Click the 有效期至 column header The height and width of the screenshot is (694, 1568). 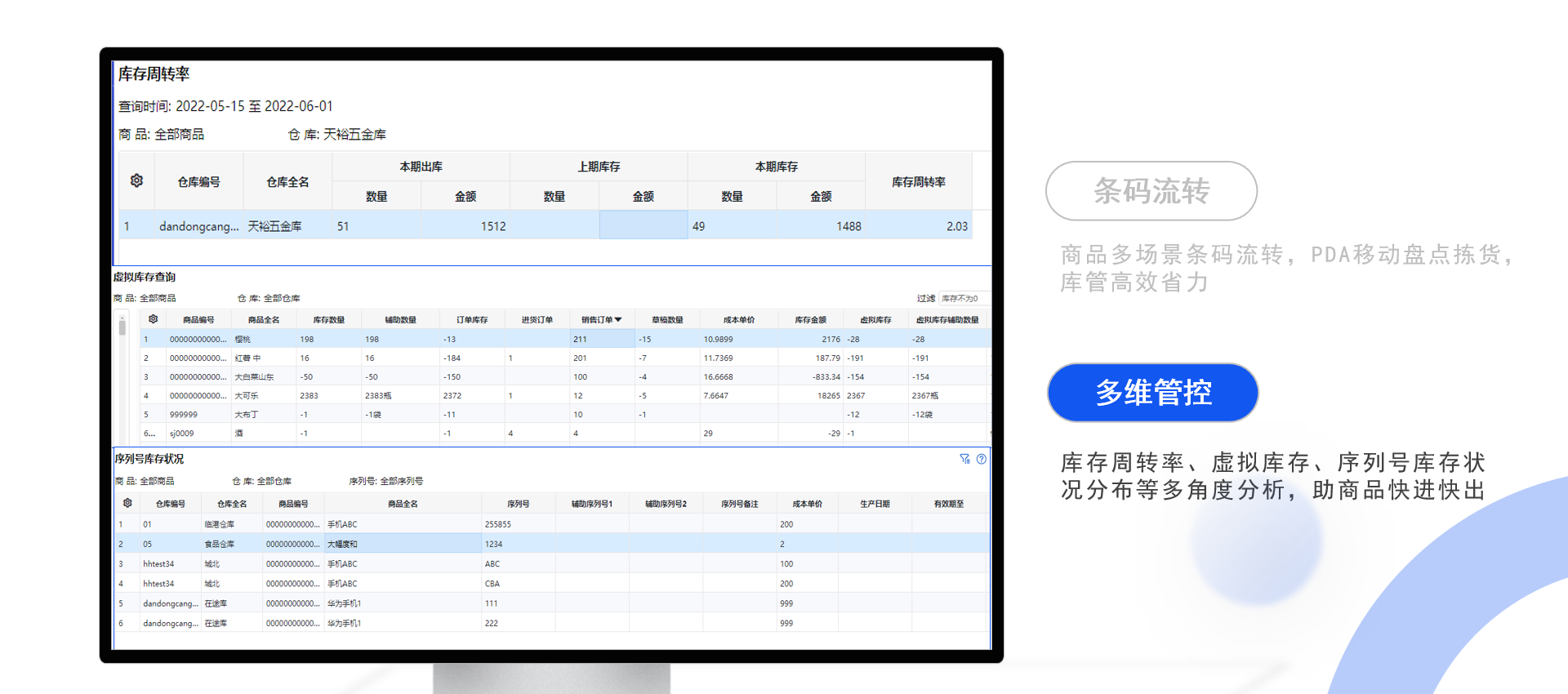(x=949, y=504)
